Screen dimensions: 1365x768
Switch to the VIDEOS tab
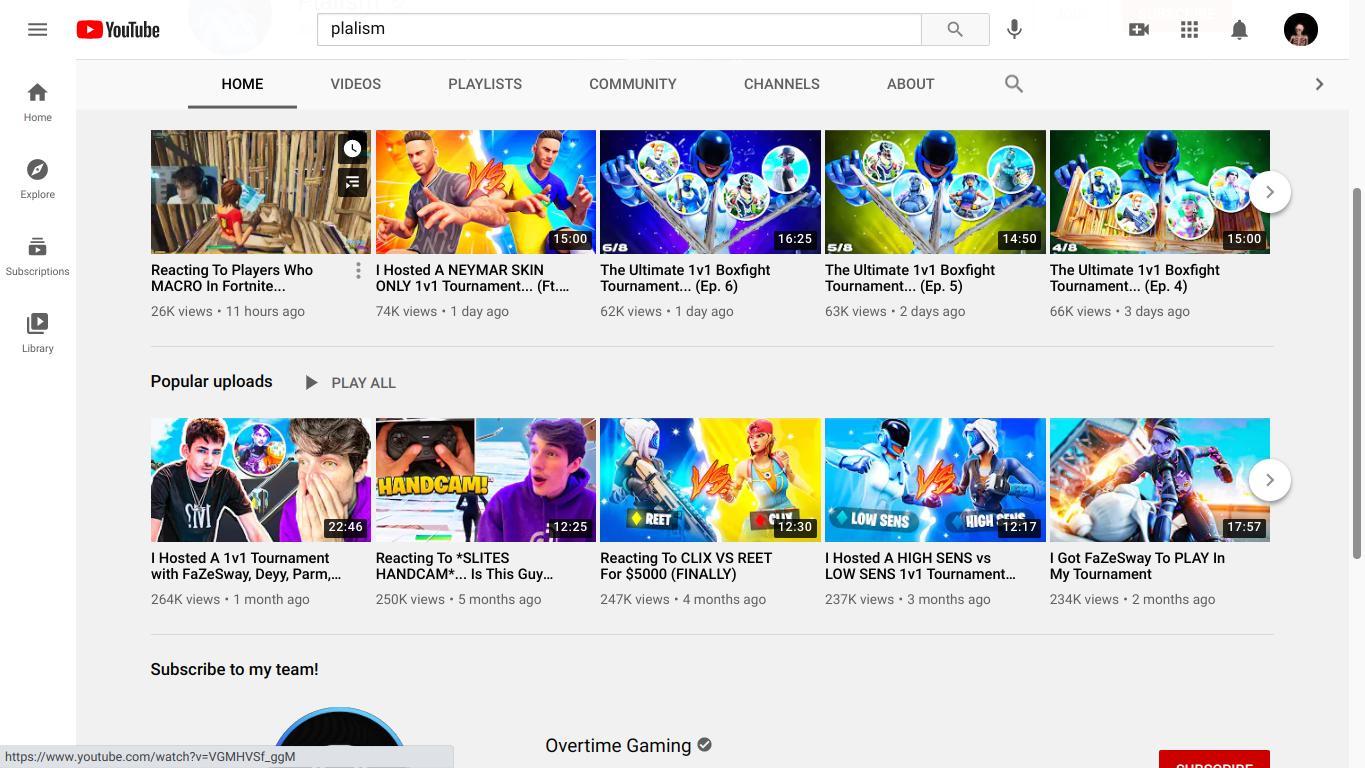(x=356, y=84)
